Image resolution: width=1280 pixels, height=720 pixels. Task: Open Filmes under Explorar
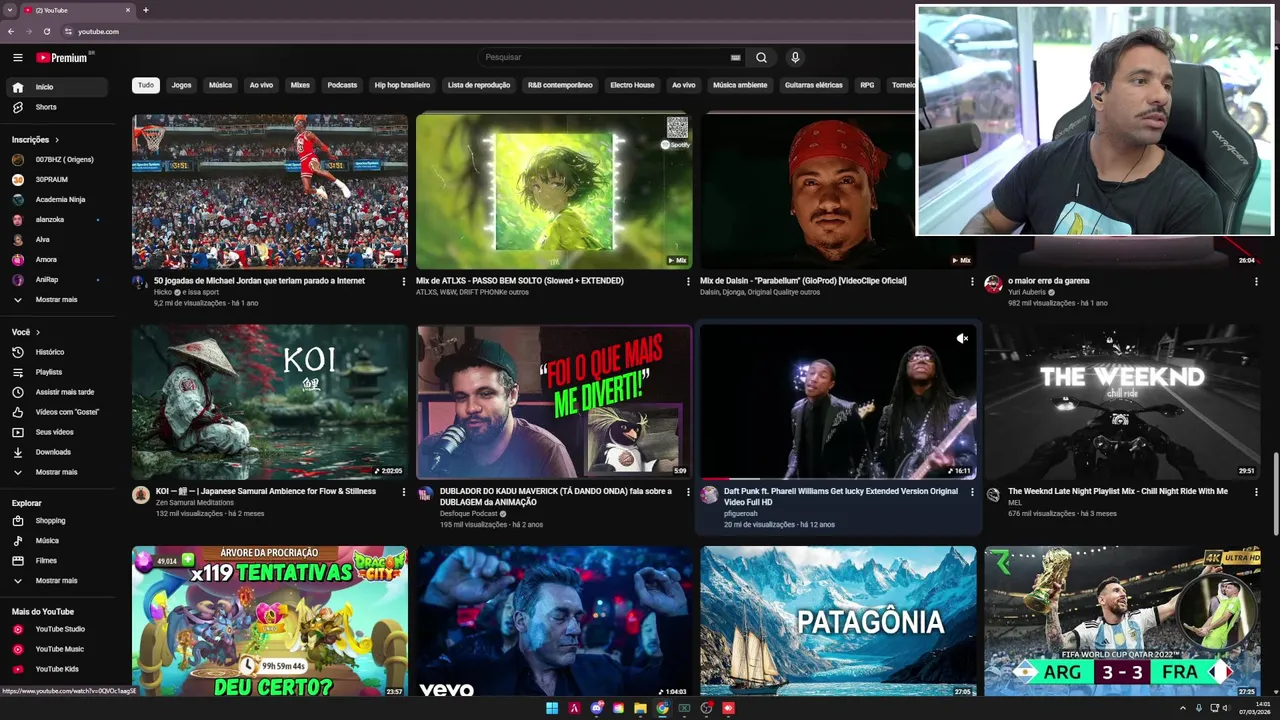(58, 560)
